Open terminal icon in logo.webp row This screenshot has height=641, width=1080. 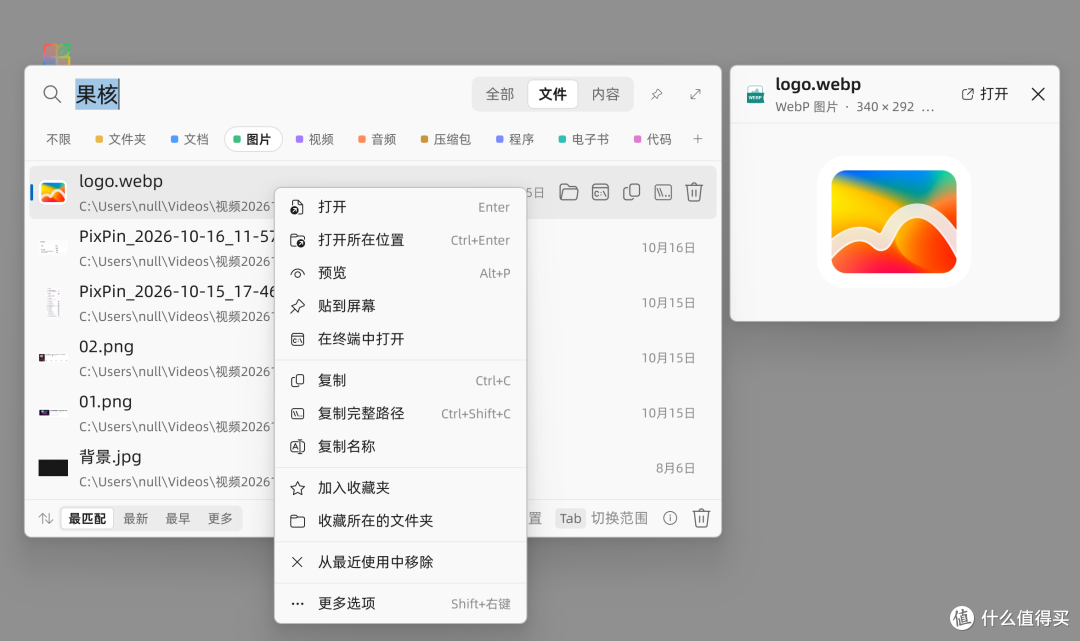(x=600, y=192)
